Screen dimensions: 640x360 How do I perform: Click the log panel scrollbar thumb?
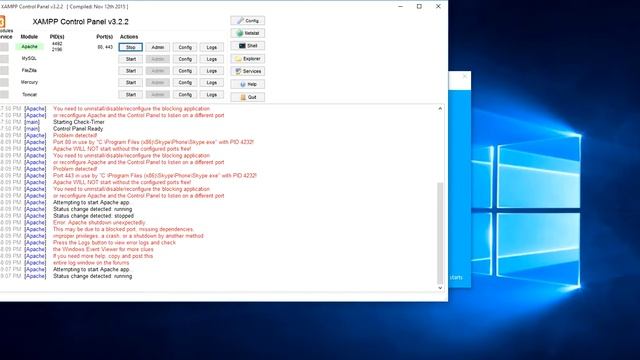pyautogui.click(x=440, y=233)
